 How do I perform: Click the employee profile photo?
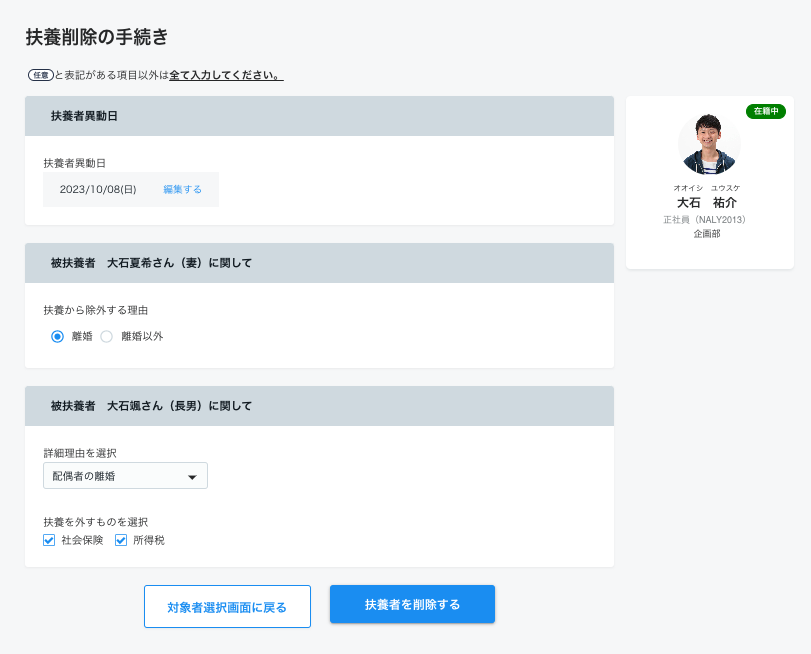tap(709, 144)
